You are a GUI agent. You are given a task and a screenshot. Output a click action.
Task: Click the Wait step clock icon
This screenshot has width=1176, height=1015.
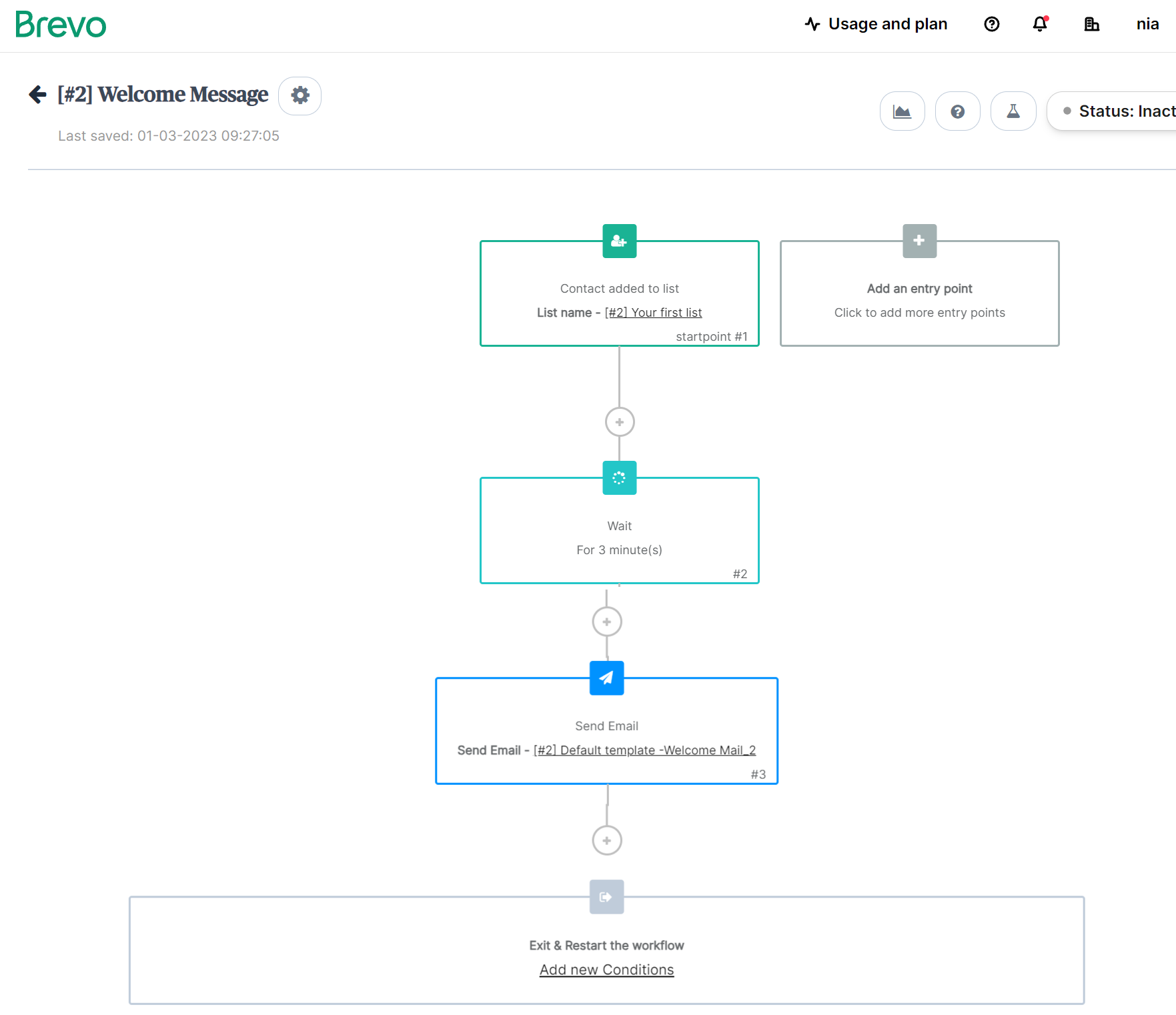619,477
